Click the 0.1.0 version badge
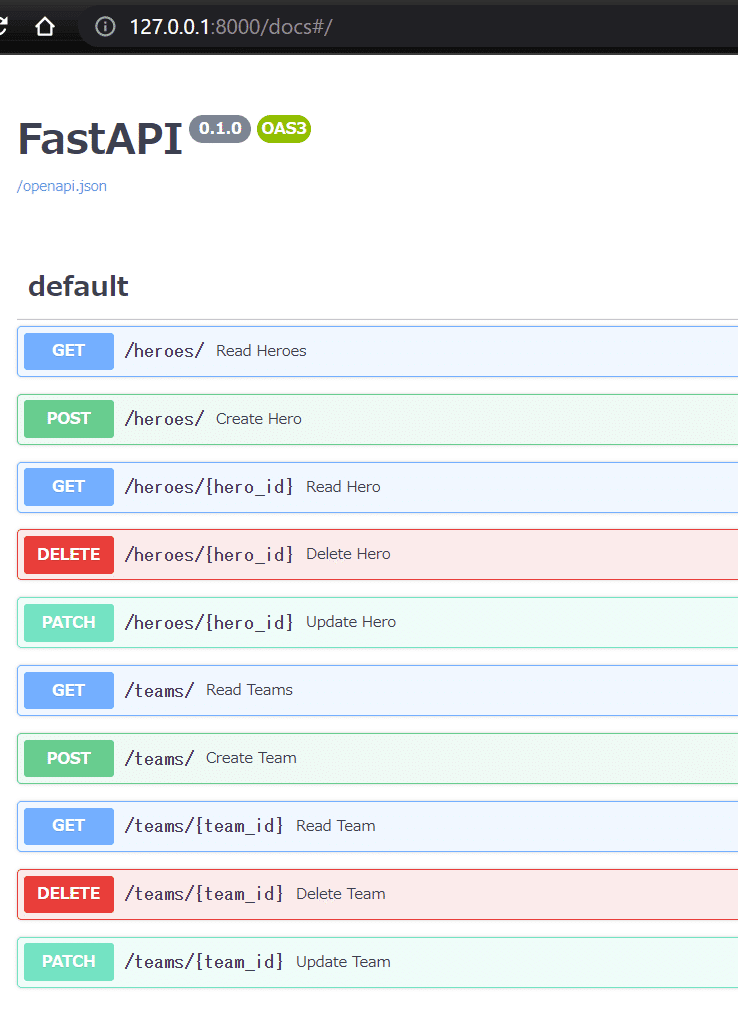The width and height of the screenshot is (738, 1014). coord(220,129)
